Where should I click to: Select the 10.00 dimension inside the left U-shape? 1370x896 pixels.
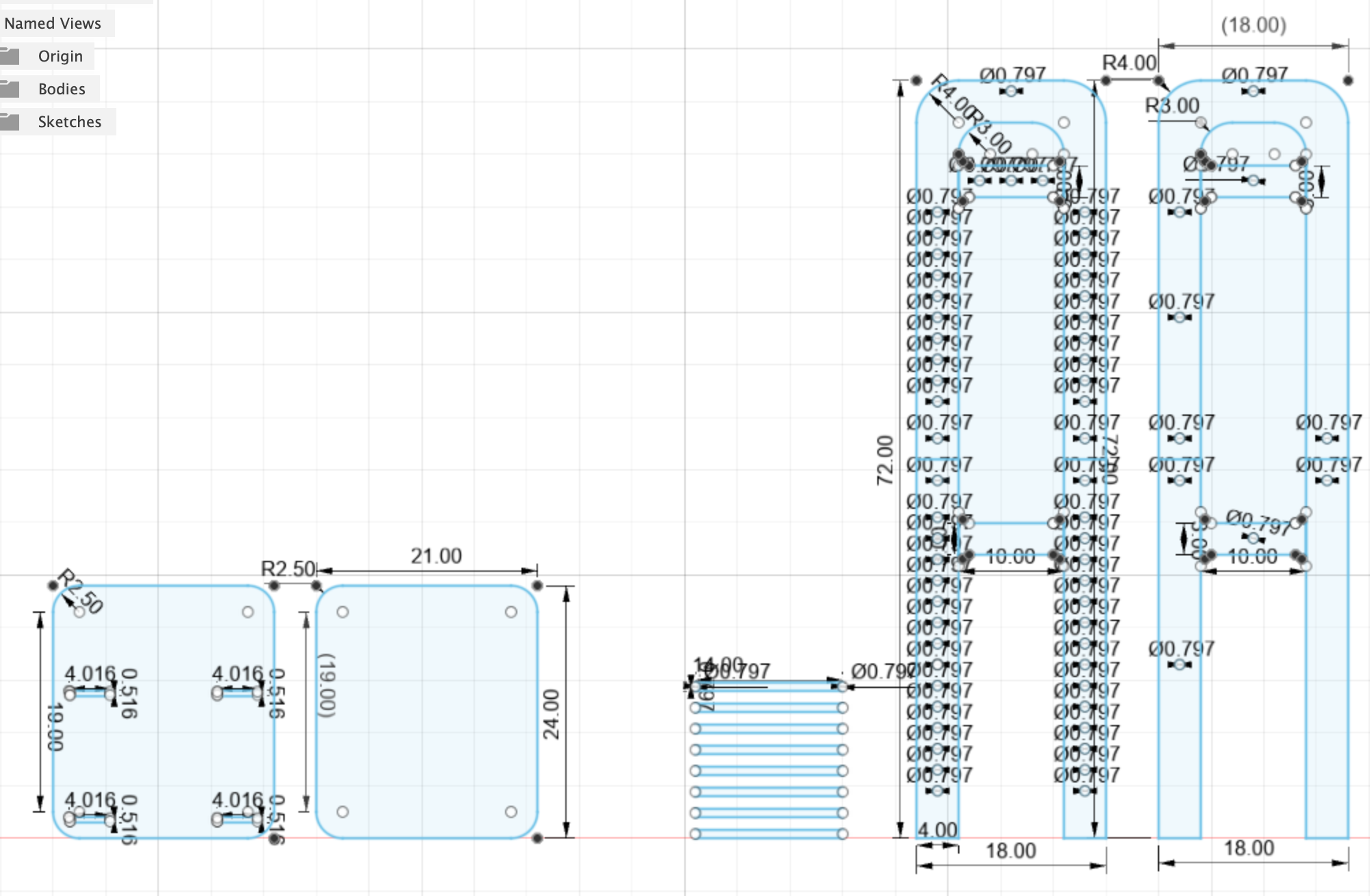(x=1011, y=557)
